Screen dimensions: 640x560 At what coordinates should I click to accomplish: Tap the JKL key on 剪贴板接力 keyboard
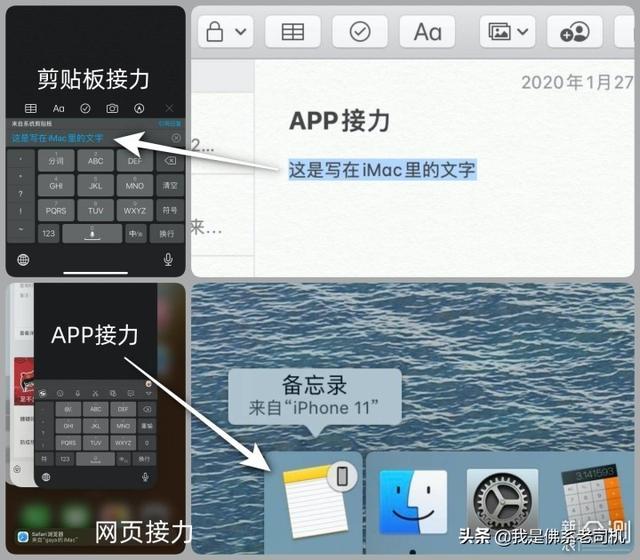coord(95,185)
